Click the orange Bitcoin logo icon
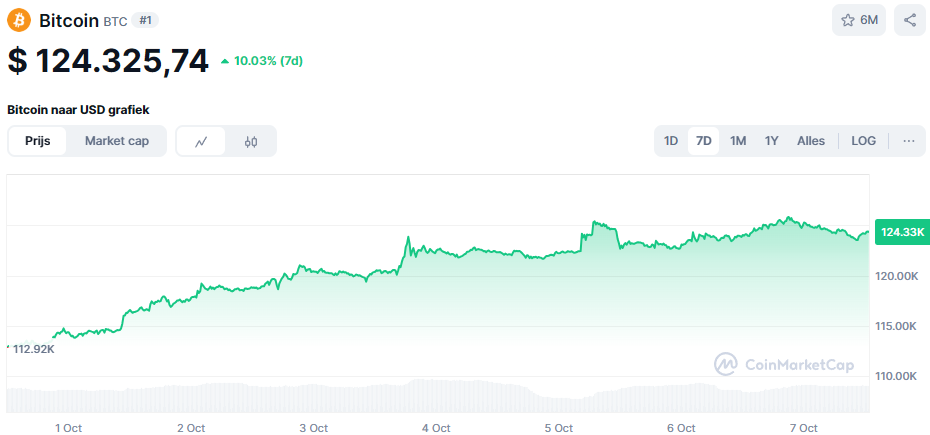930x435 pixels. coord(20,20)
